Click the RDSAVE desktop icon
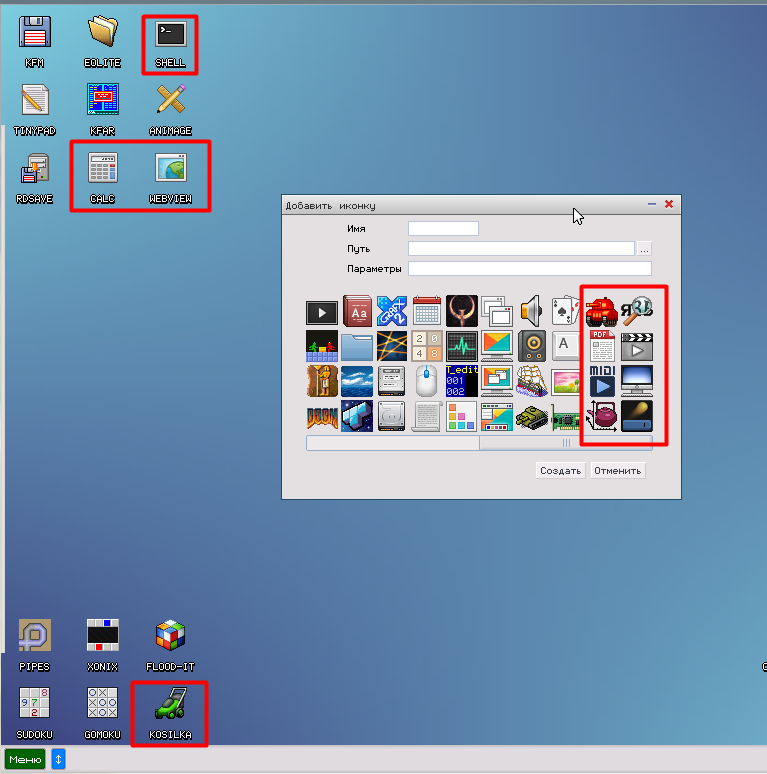 point(35,178)
